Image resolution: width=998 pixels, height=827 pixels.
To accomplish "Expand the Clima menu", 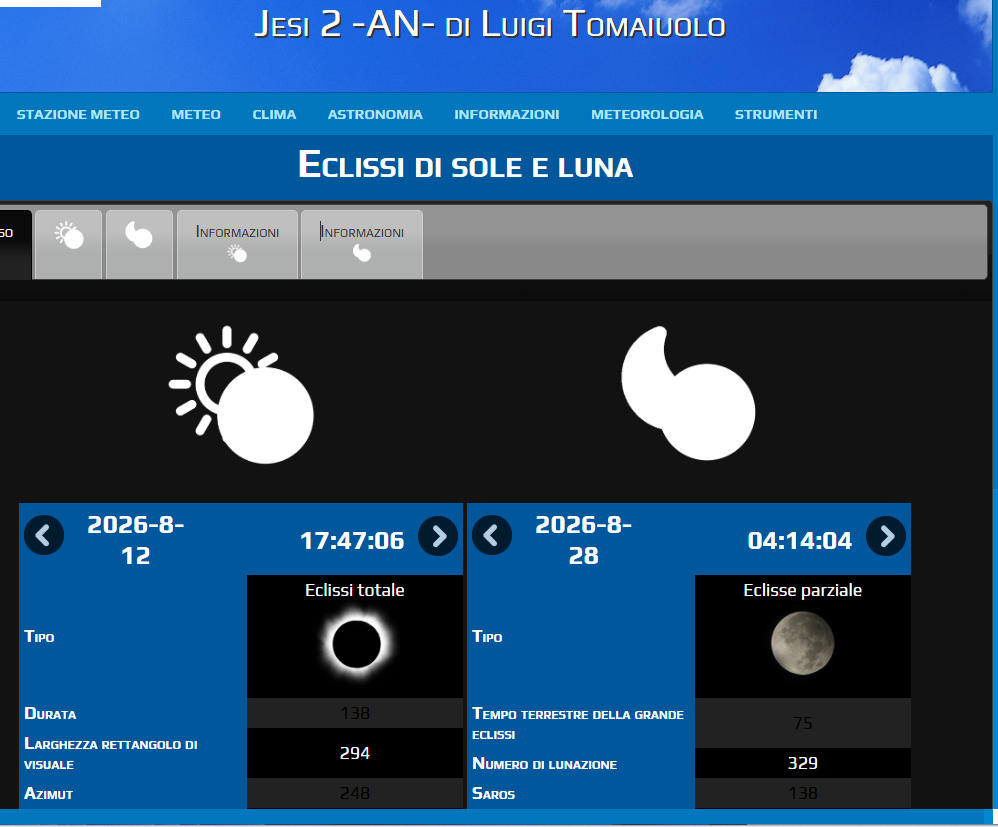I will pyautogui.click(x=274, y=115).
